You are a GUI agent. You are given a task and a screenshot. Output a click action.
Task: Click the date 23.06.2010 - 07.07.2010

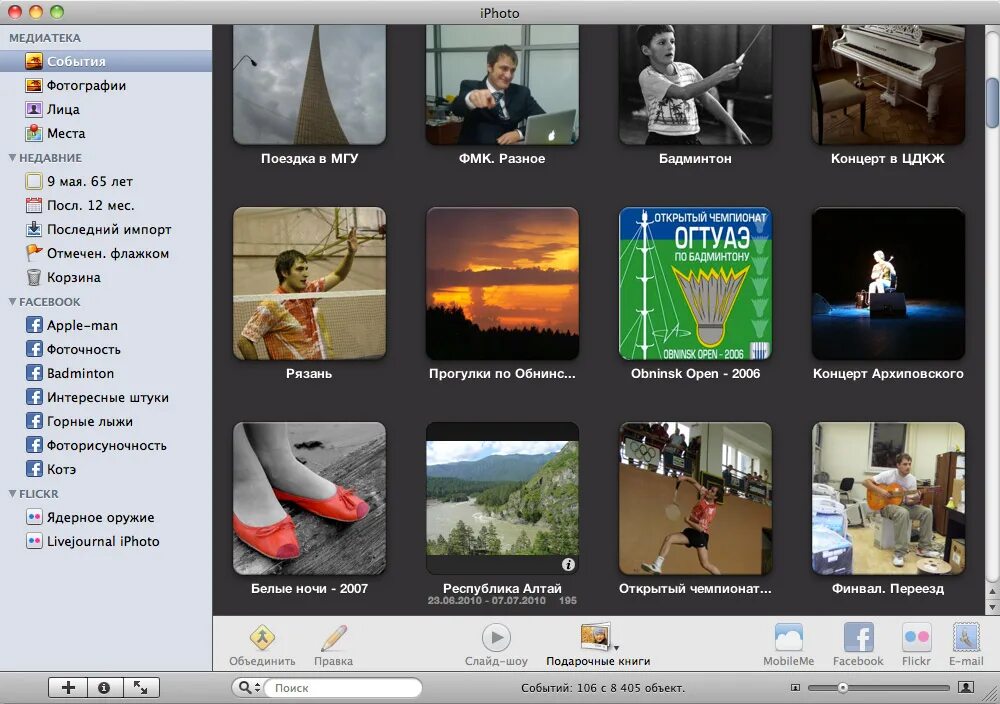point(487,601)
